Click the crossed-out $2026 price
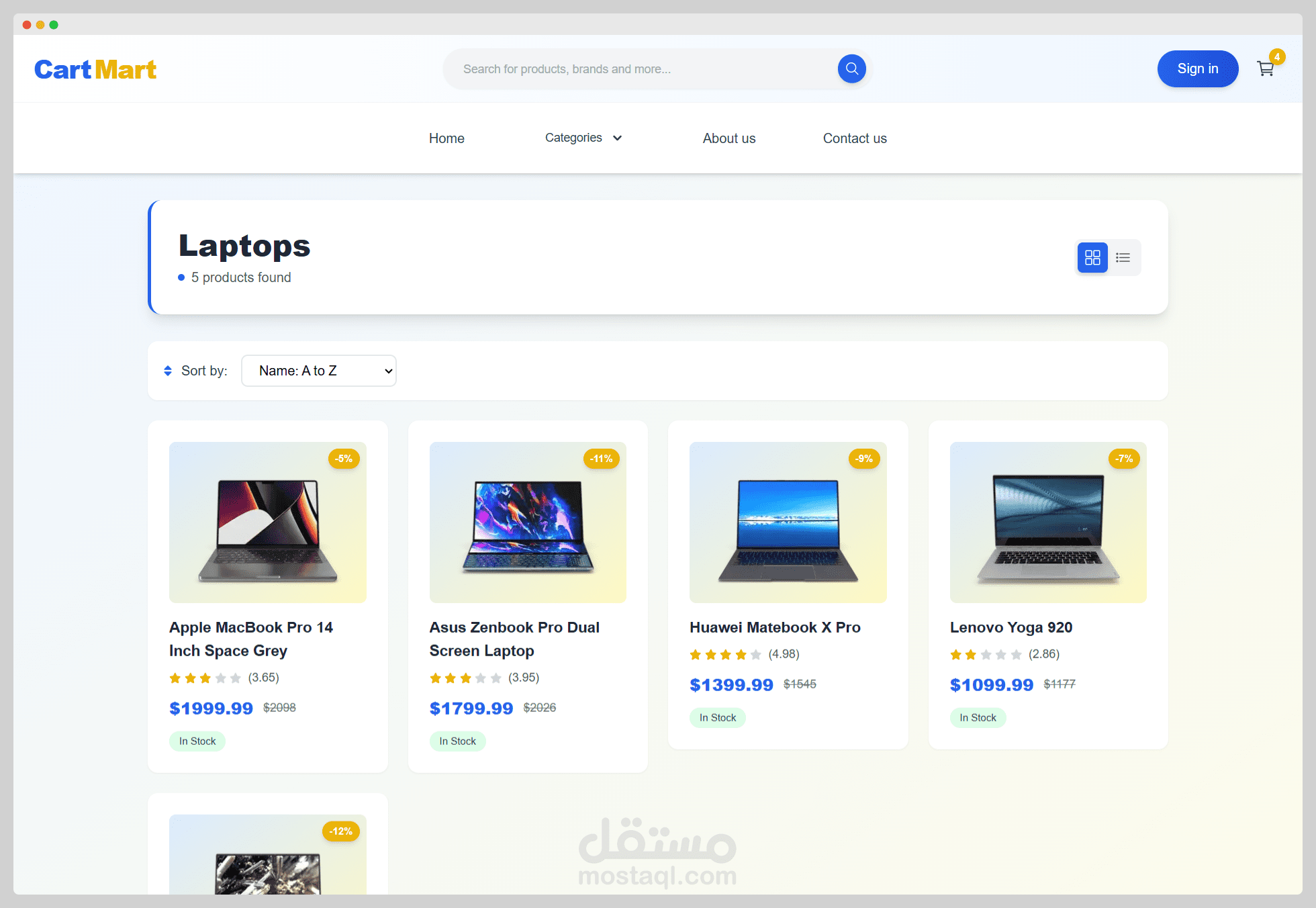 pyautogui.click(x=540, y=708)
